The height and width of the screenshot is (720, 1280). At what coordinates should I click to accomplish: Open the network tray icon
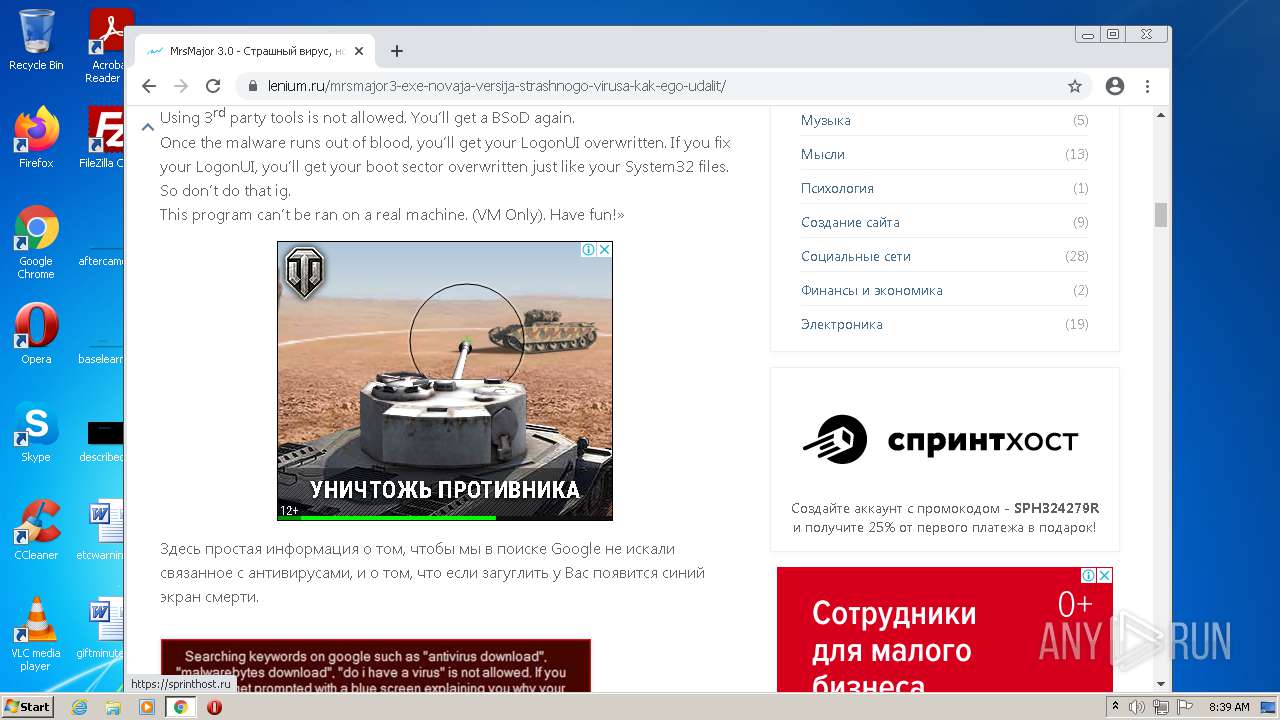pyautogui.click(x=1161, y=707)
